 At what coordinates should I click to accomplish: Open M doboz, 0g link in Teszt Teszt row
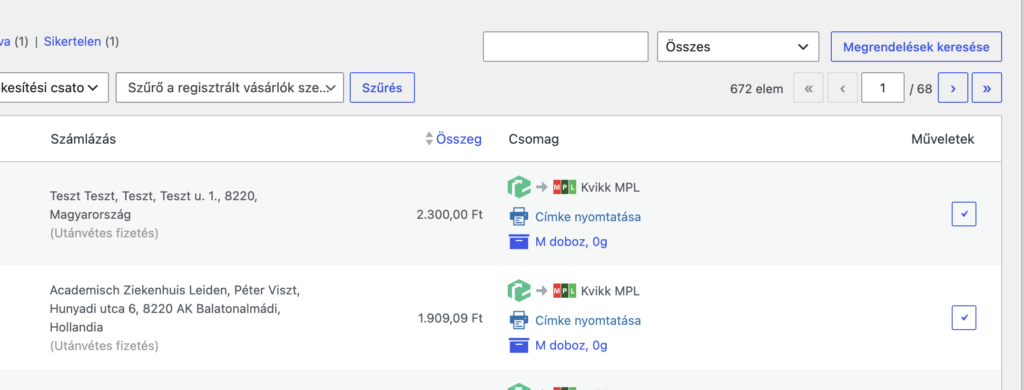[571, 242]
